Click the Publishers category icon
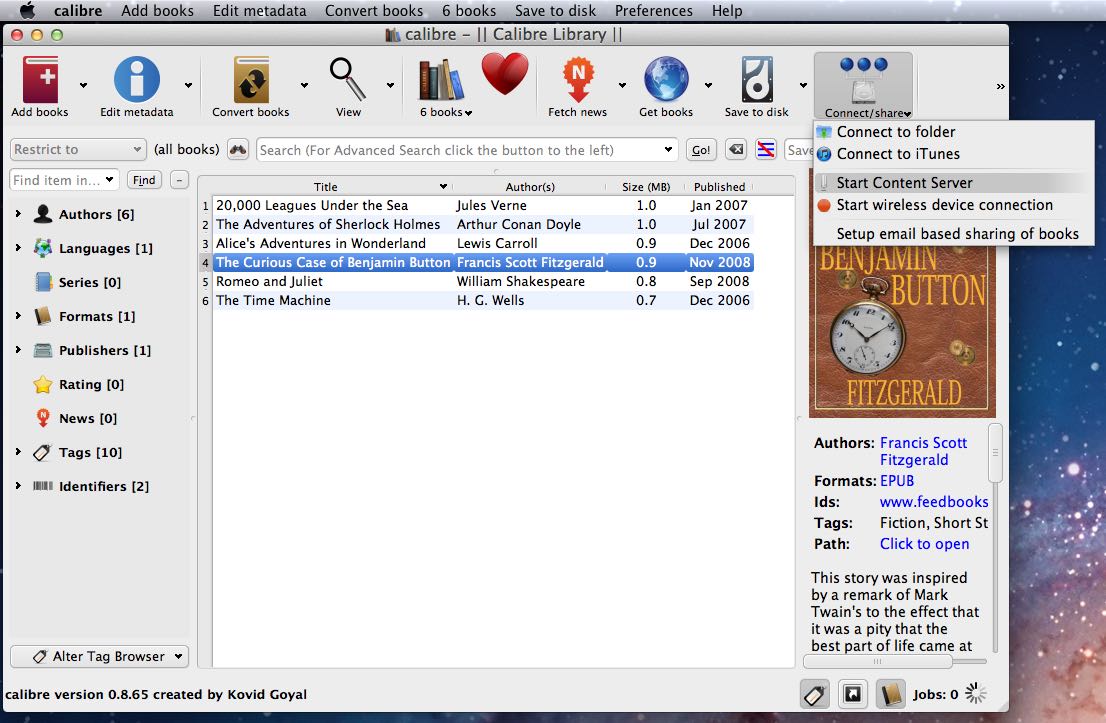Screen dimensions: 1106x723 pos(43,350)
